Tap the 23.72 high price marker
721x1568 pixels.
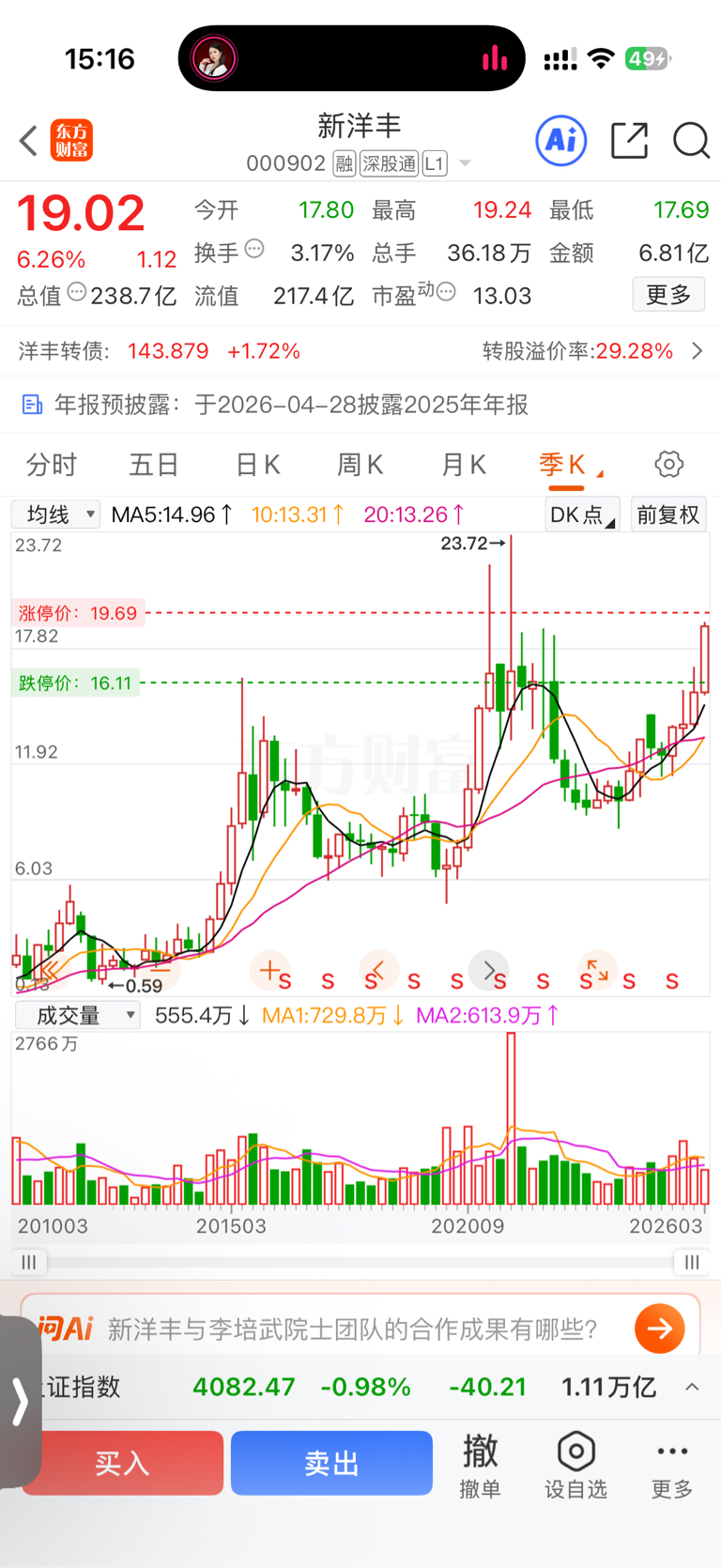472,543
